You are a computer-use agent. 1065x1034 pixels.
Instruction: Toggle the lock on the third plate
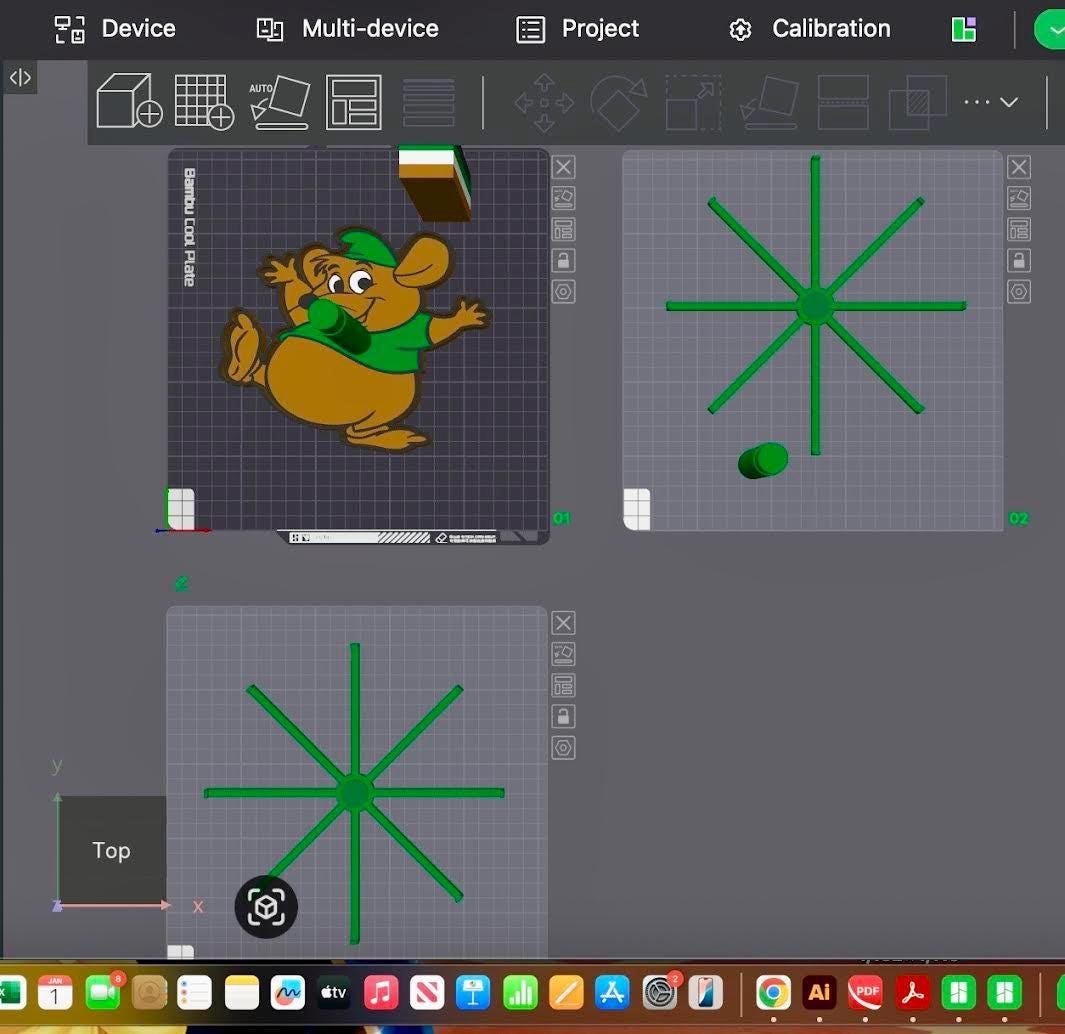[x=563, y=717]
